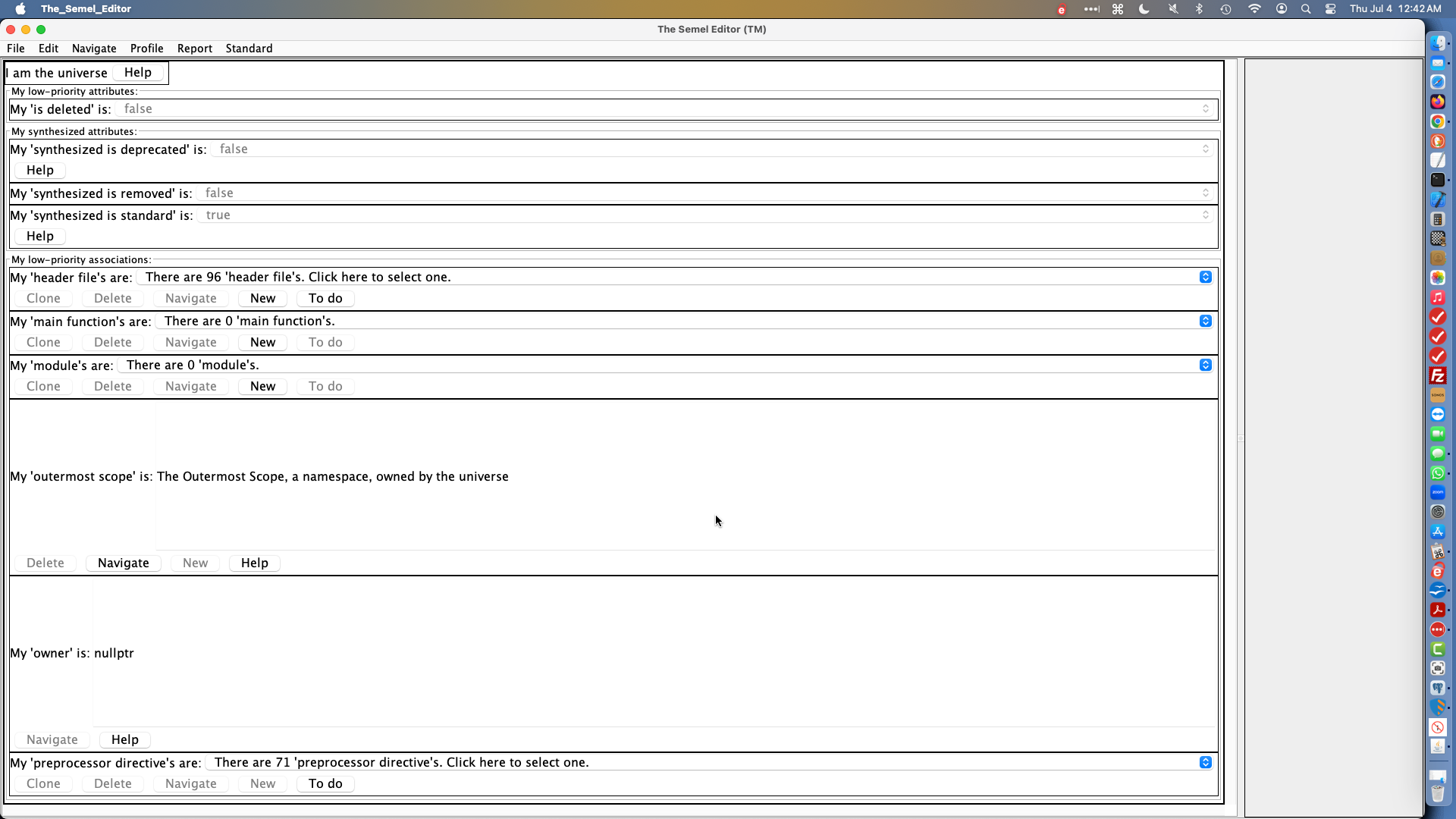
Task: Open Messages from the dock
Action: click(x=1438, y=453)
